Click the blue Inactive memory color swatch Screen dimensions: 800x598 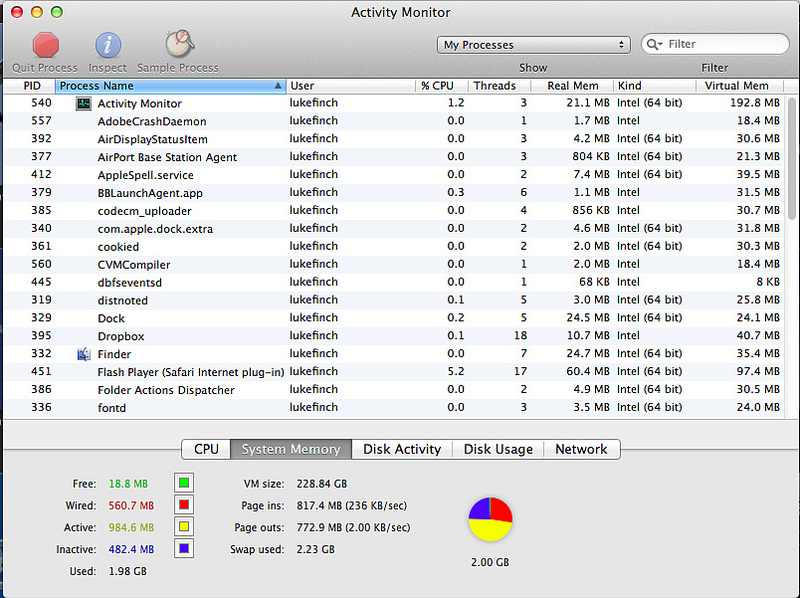[184, 549]
